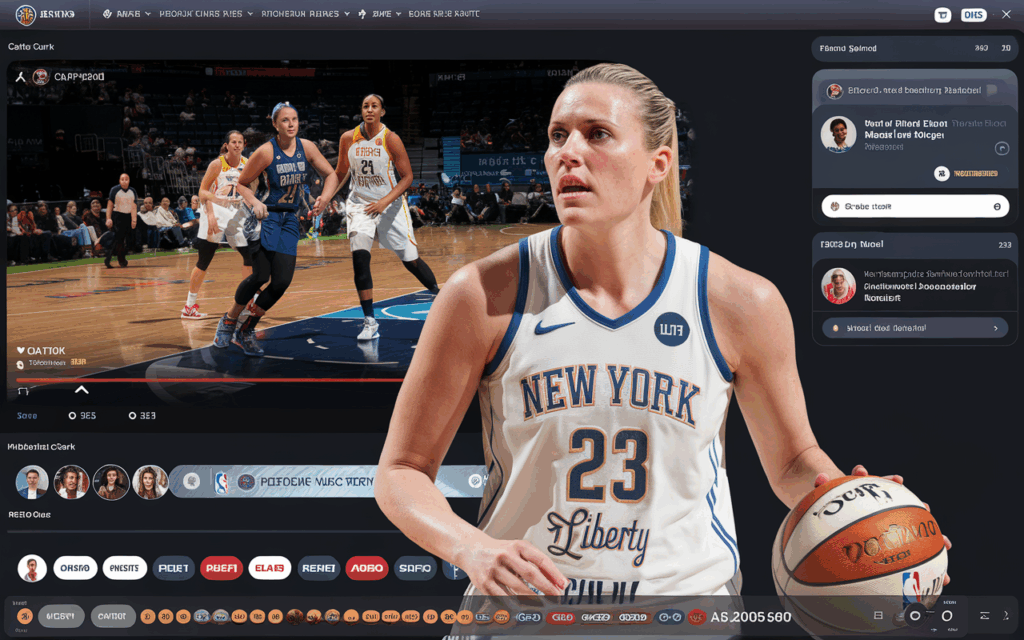Click the dark 'PCIET' pill button

pos(174,568)
